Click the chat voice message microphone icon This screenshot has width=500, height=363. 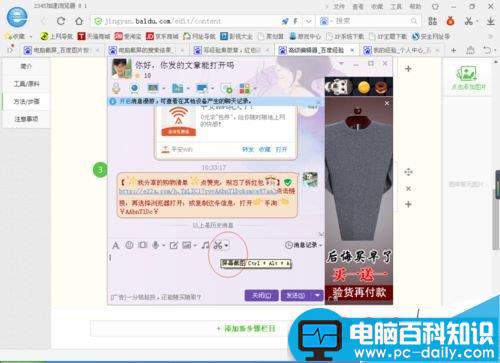[x=155, y=245]
